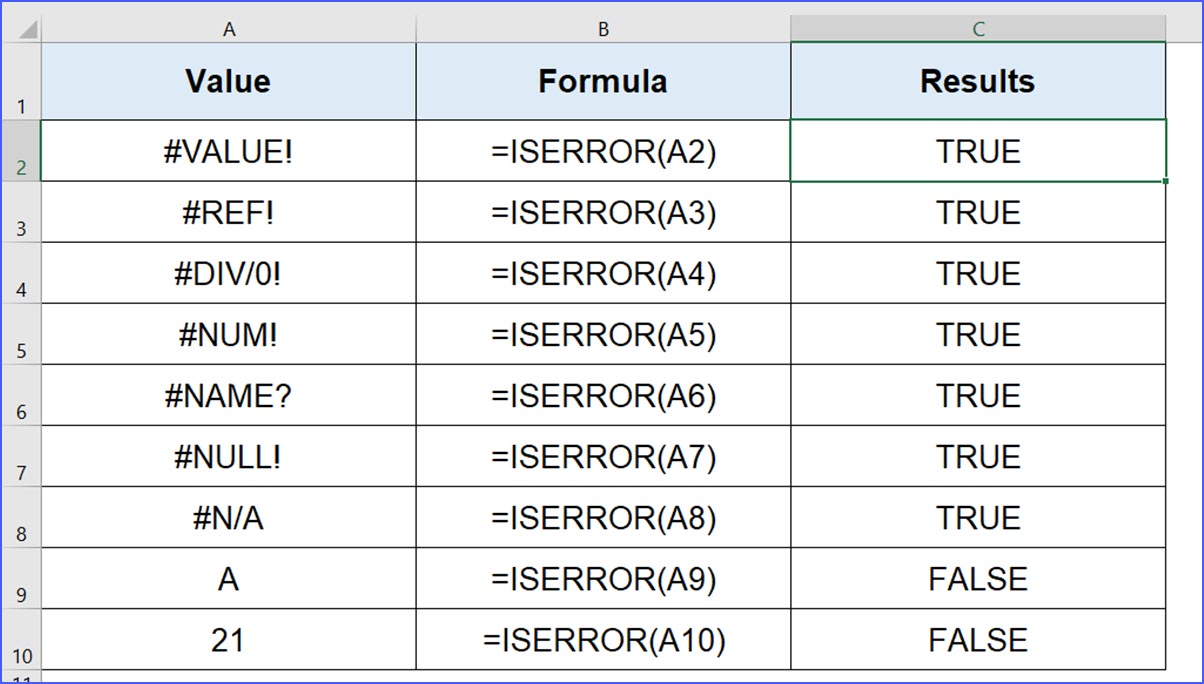Click the Value header cell

(229, 82)
